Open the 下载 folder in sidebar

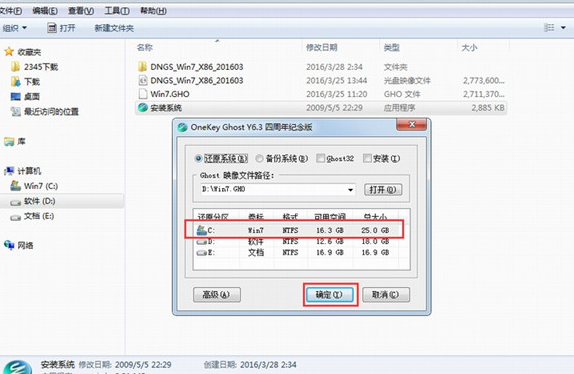(x=26, y=81)
